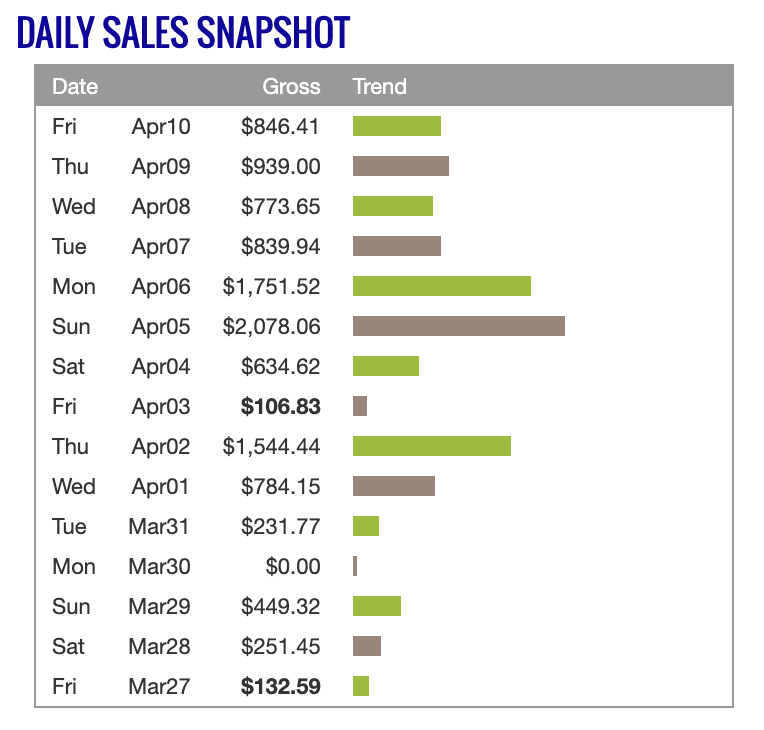Click the green trend bar for Apr06
Screen dimensions: 764x730
click(441, 286)
